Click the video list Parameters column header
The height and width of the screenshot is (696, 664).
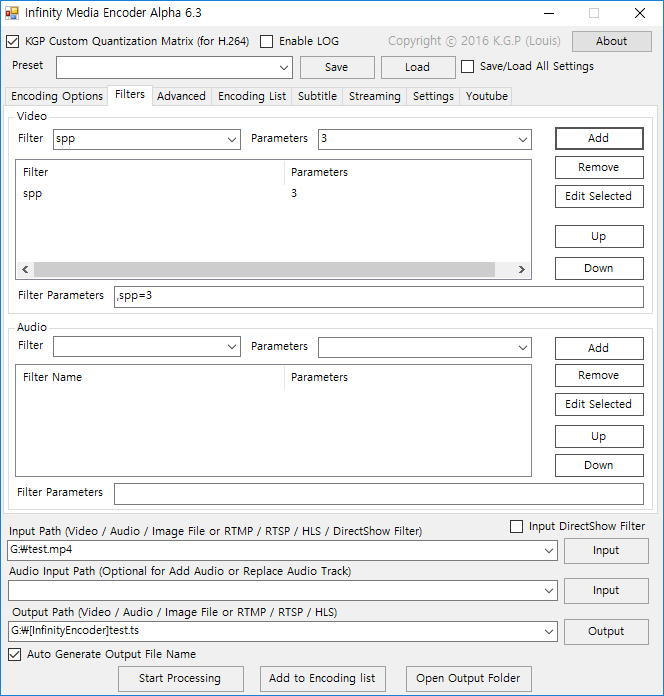407,172
